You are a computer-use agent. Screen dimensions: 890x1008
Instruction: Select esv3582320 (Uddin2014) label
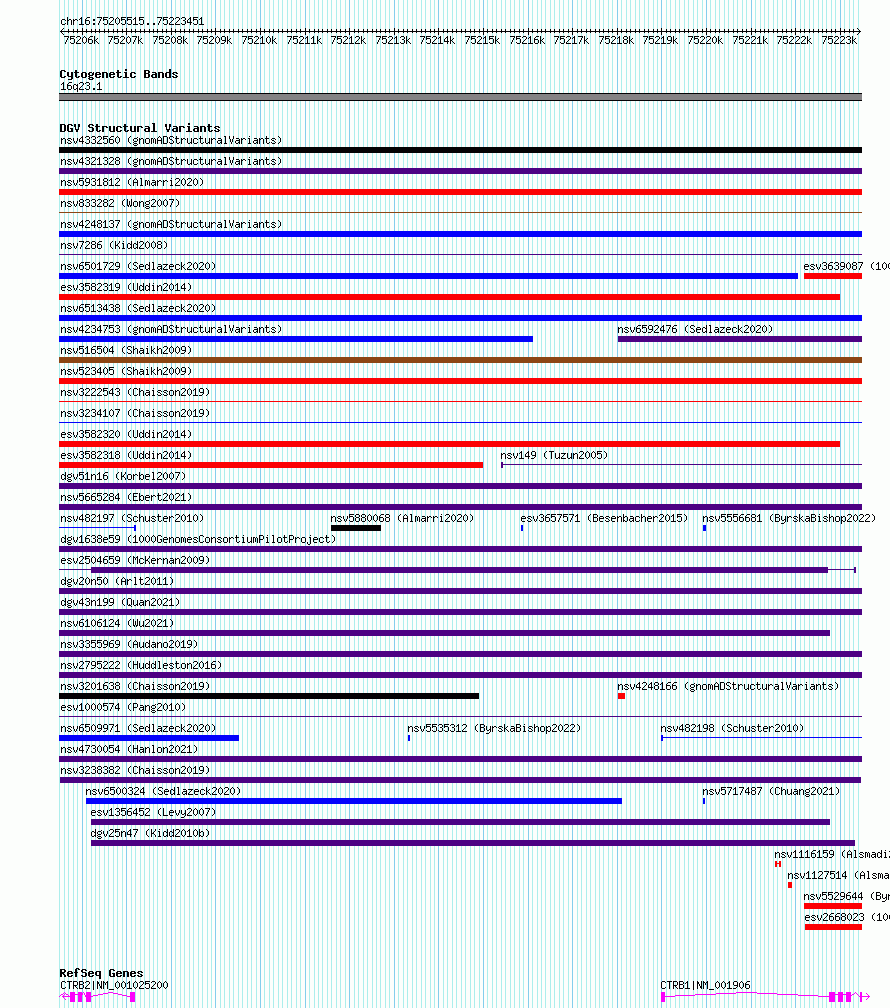[x=126, y=435]
